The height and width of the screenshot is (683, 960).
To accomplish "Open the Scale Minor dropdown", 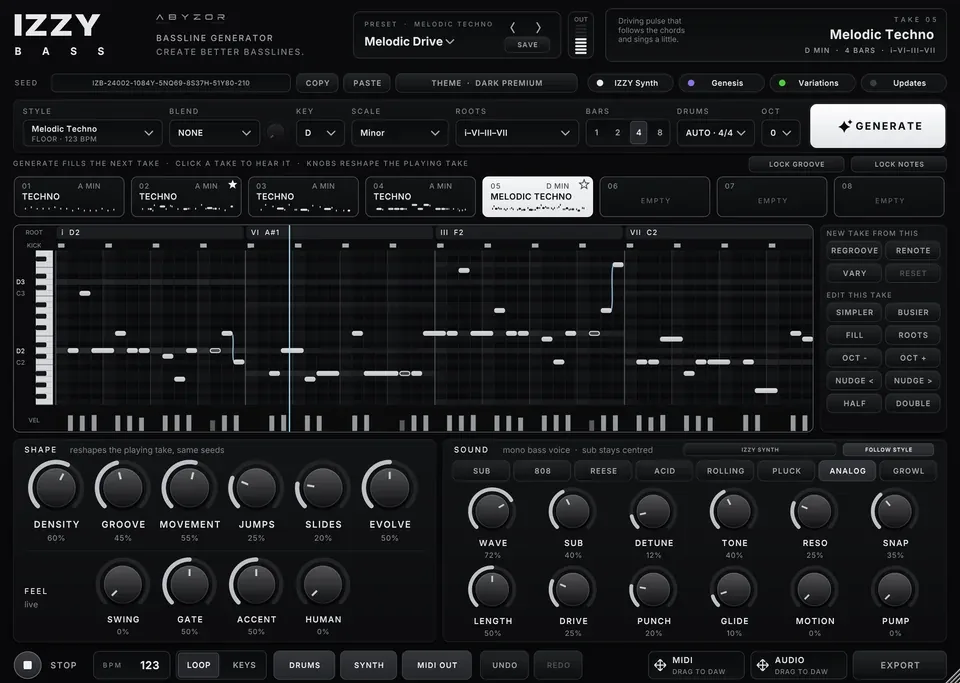I will (400, 133).
